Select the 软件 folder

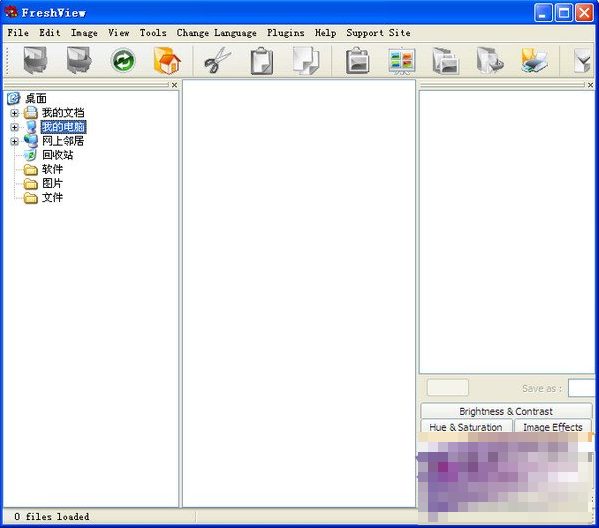point(52,169)
